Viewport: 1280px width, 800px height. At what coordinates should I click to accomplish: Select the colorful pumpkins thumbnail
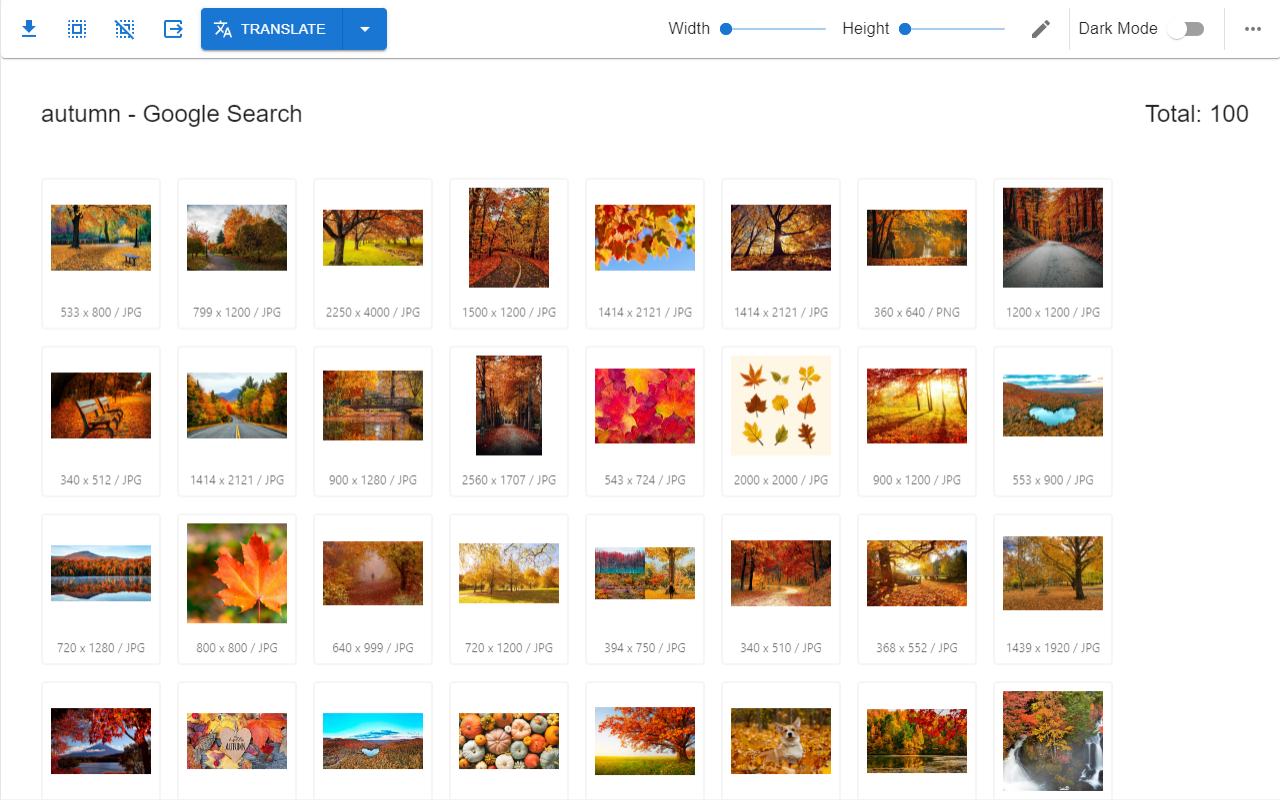pos(509,741)
